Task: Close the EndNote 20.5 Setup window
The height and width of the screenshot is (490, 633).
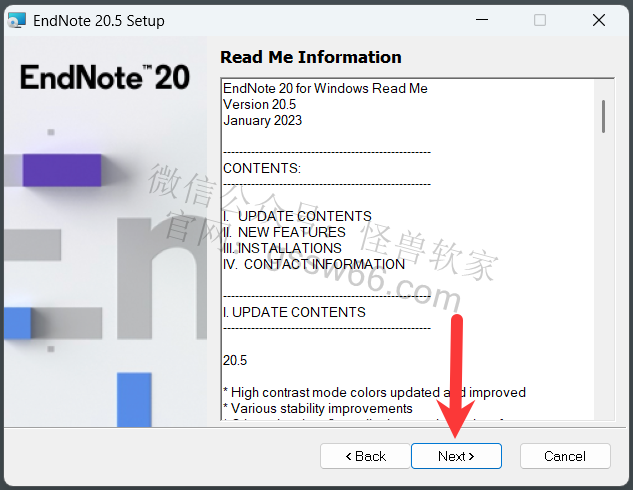Action: (x=599, y=20)
